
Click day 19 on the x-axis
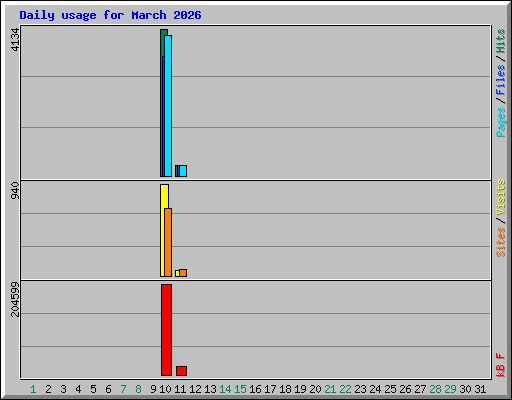tap(300, 389)
